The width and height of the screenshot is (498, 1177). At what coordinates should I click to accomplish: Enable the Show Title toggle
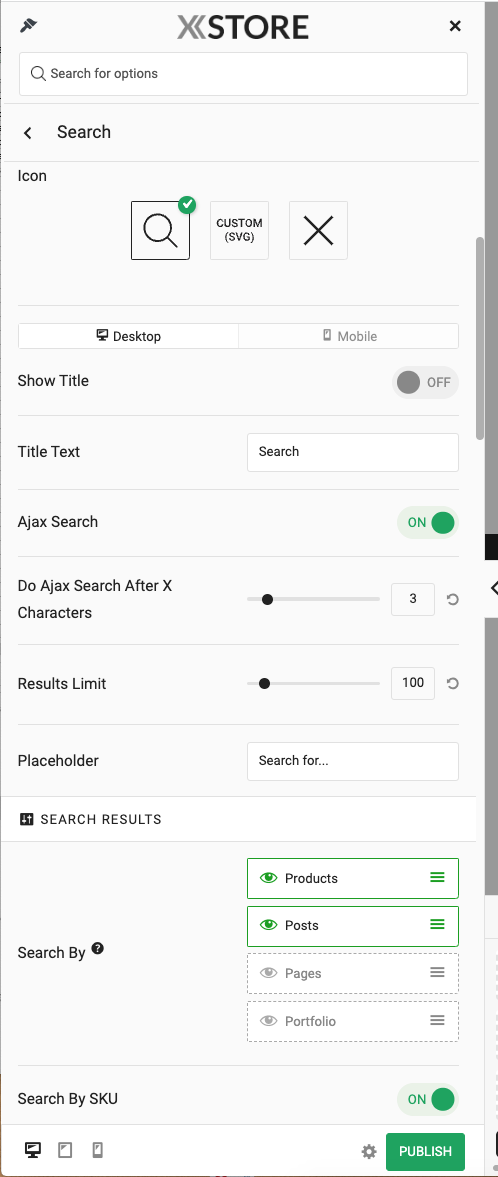point(425,382)
